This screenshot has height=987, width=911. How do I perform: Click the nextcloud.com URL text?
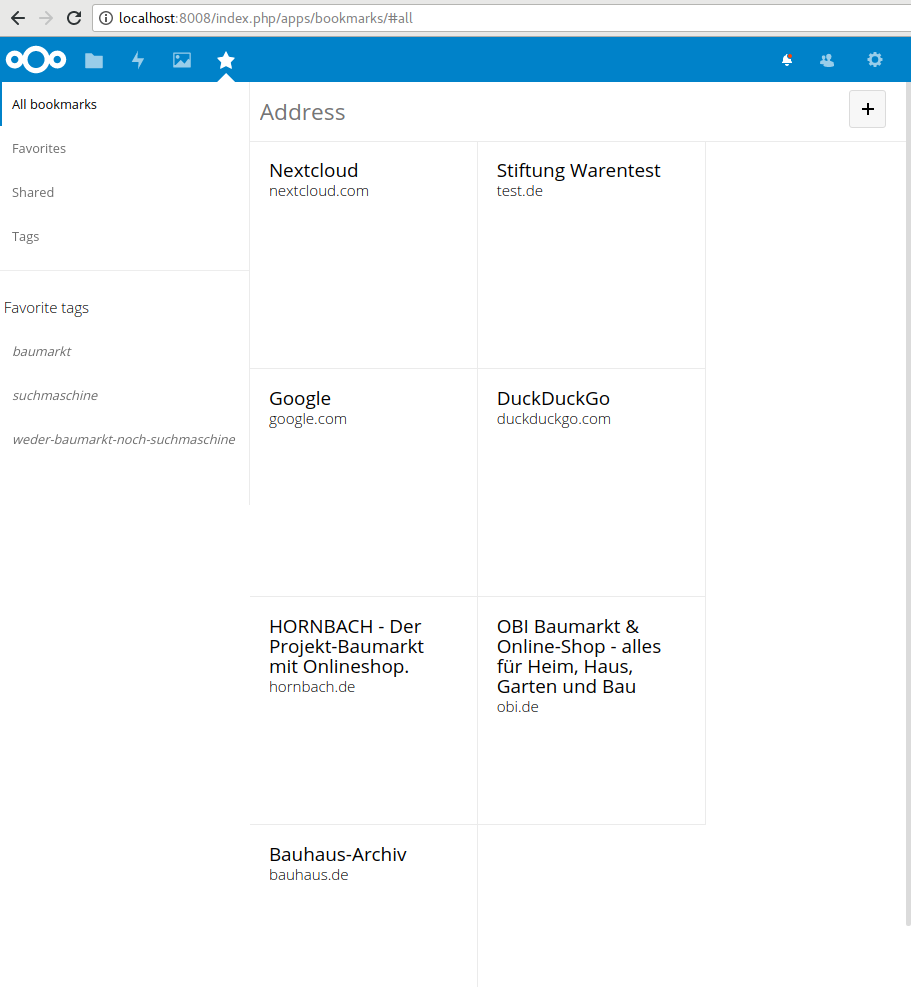[319, 191]
